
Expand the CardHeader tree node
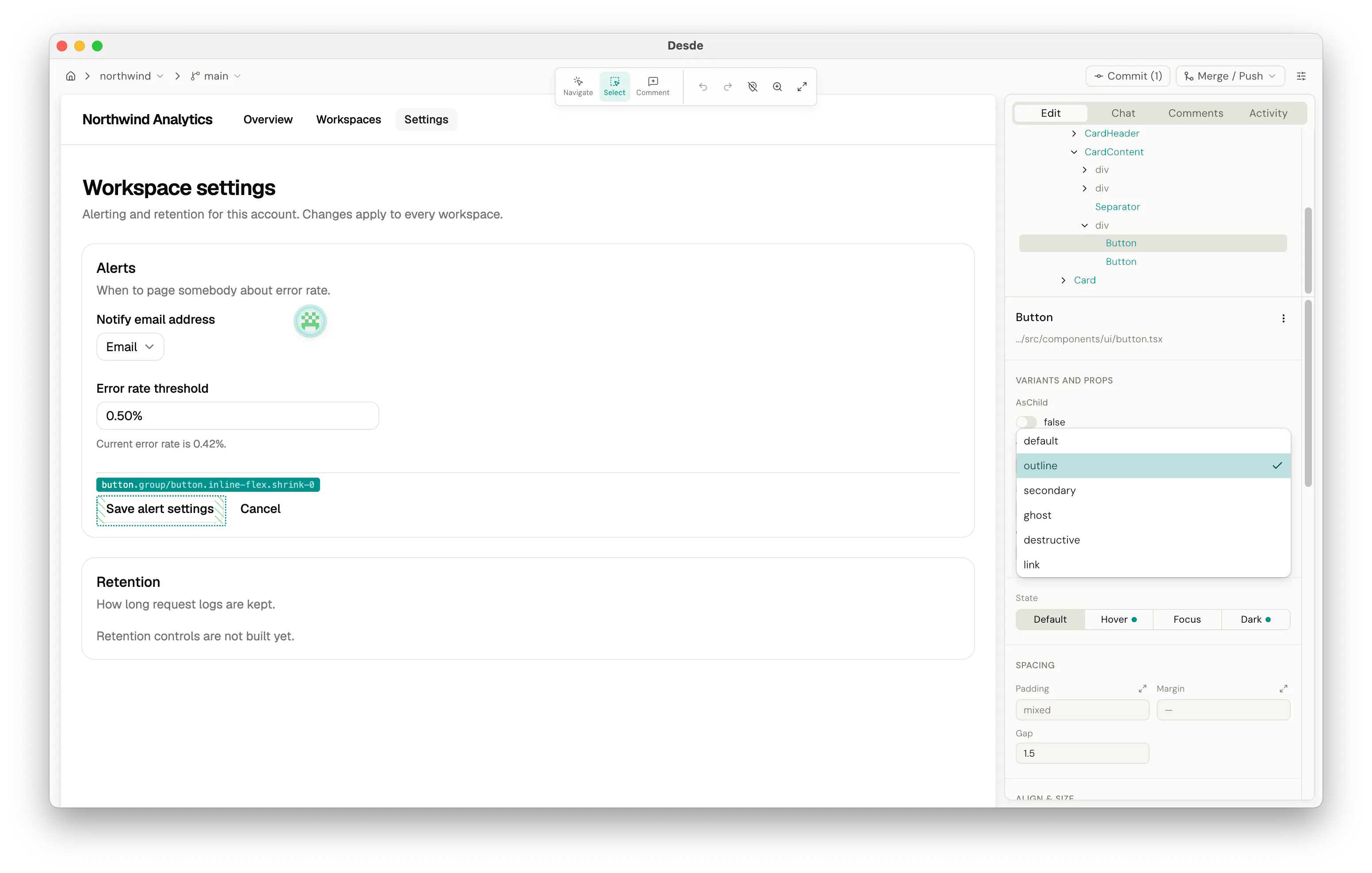(1074, 134)
